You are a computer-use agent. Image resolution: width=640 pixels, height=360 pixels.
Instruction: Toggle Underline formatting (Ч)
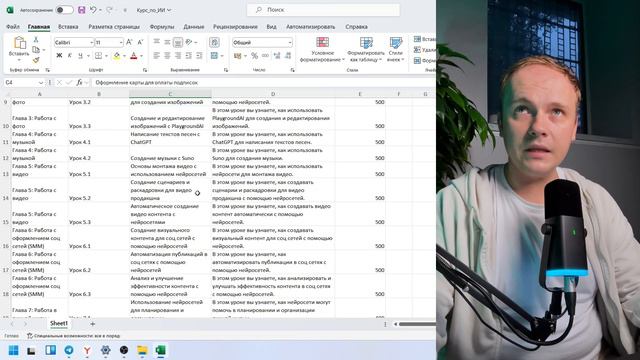pyautogui.click(x=80, y=56)
